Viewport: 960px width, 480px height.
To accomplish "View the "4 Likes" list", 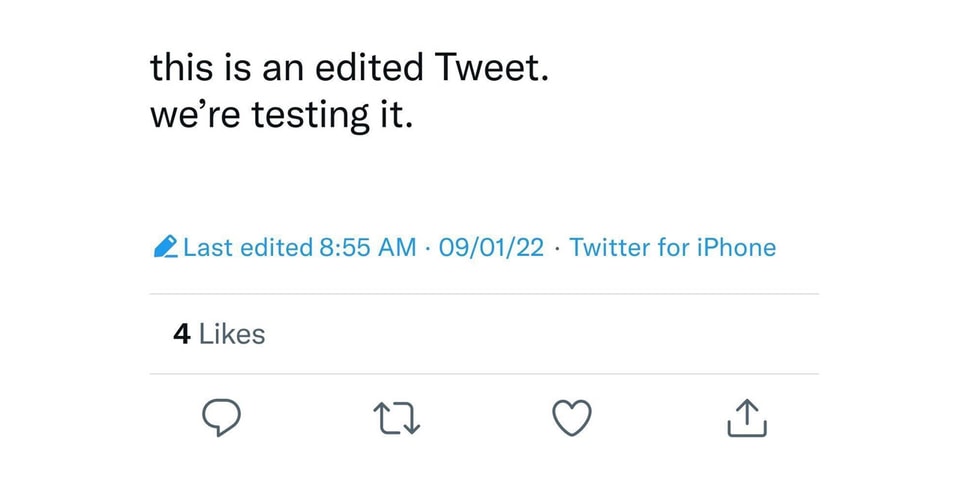I will tap(219, 334).
